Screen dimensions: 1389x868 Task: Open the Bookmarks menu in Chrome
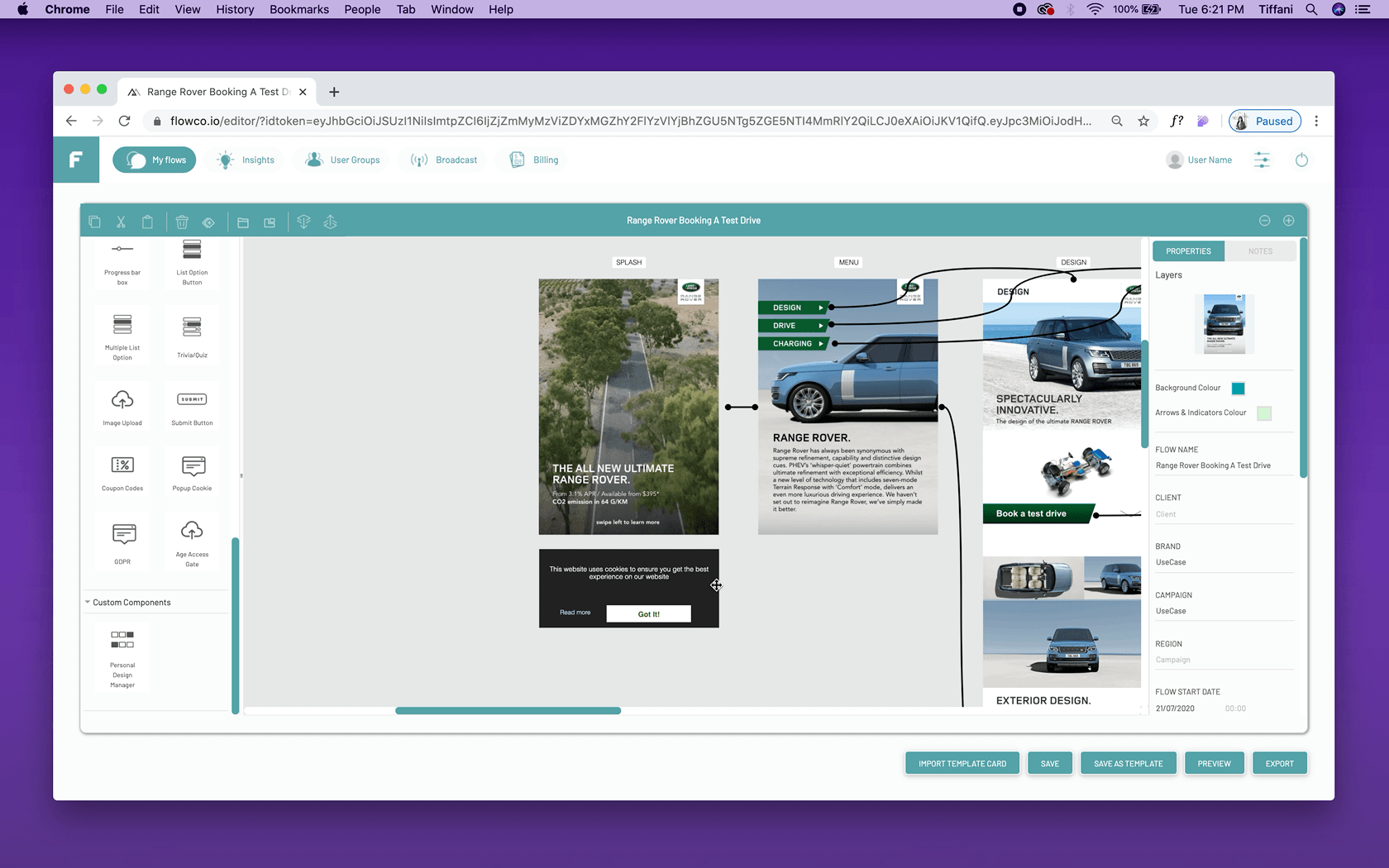299,9
